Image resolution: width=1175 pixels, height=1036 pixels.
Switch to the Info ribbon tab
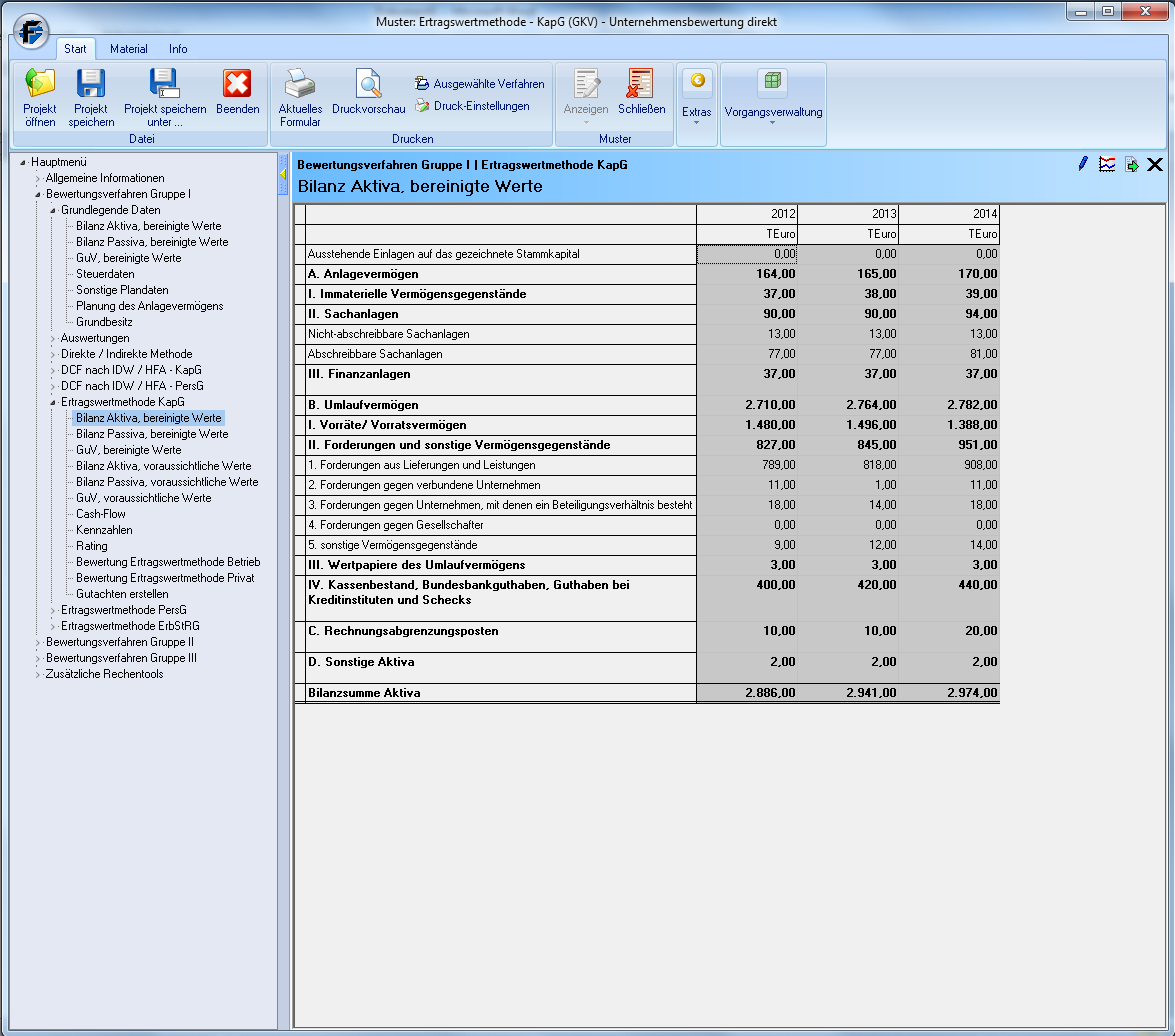pos(178,49)
